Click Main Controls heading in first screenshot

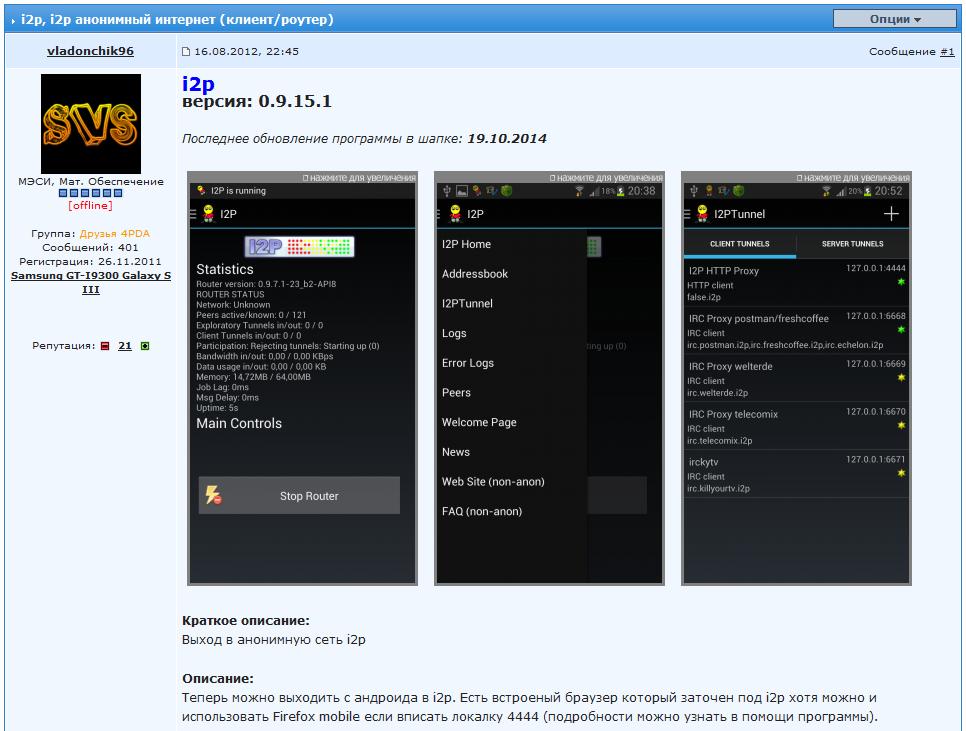[239, 423]
